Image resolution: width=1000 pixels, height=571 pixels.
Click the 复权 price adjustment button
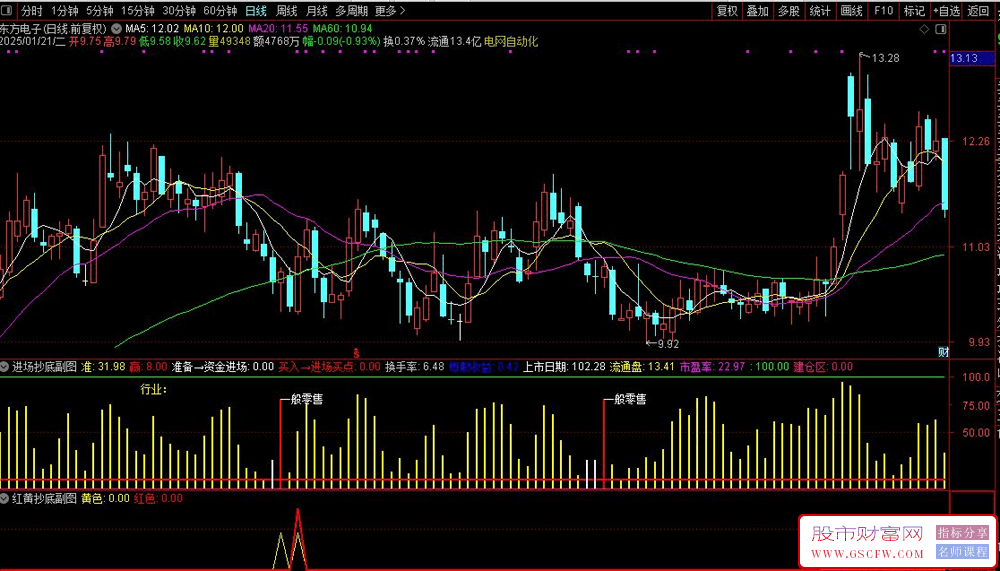click(727, 11)
